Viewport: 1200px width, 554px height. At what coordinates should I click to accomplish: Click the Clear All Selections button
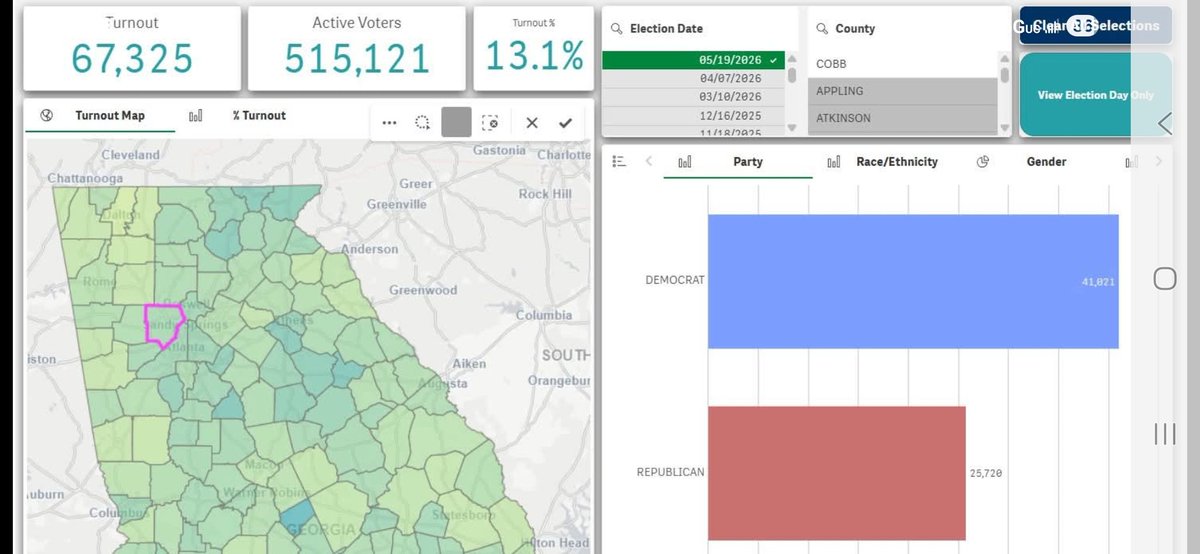click(x=1095, y=26)
